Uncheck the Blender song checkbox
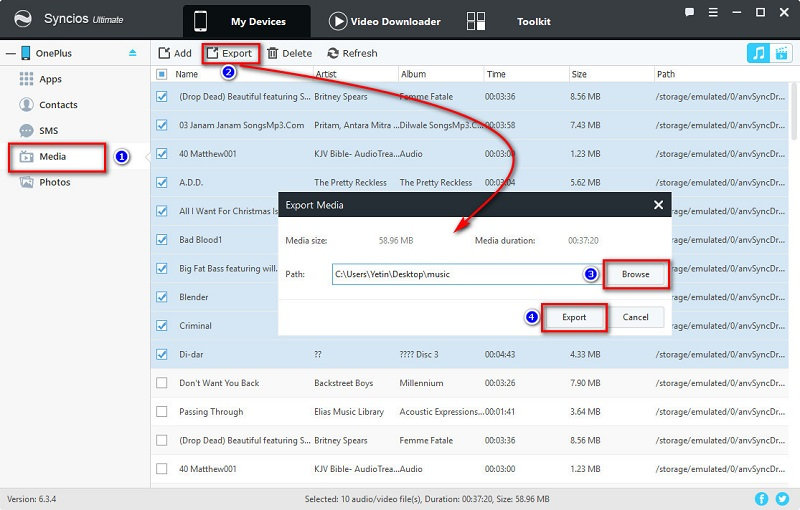 click(162, 297)
